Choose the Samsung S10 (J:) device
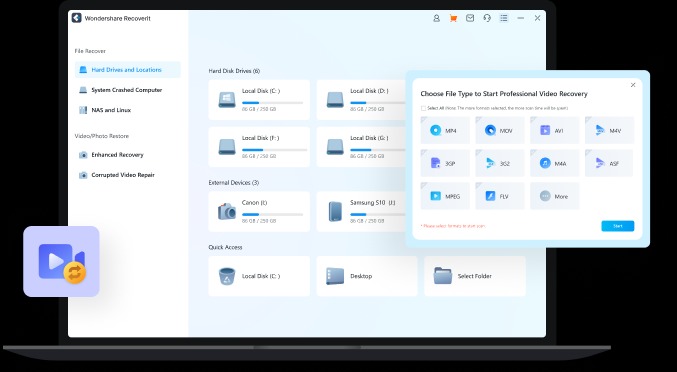 362,211
